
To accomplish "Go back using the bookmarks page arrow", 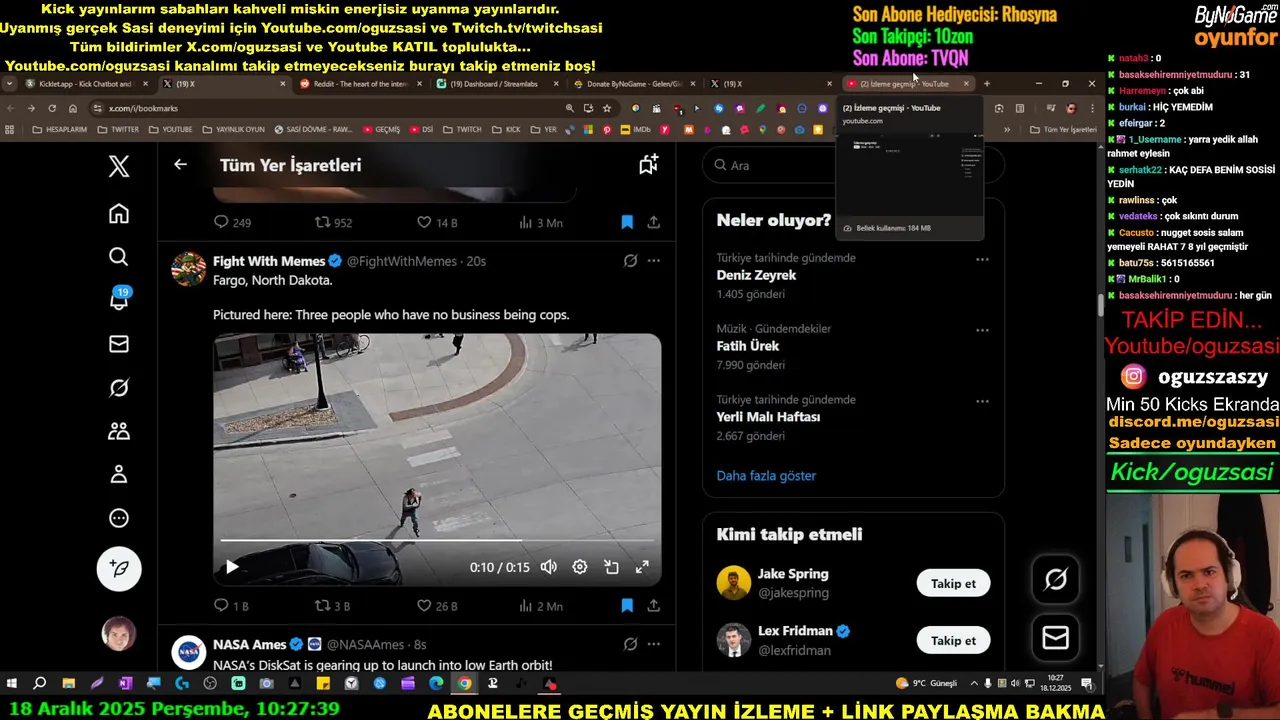I will click(x=180, y=165).
